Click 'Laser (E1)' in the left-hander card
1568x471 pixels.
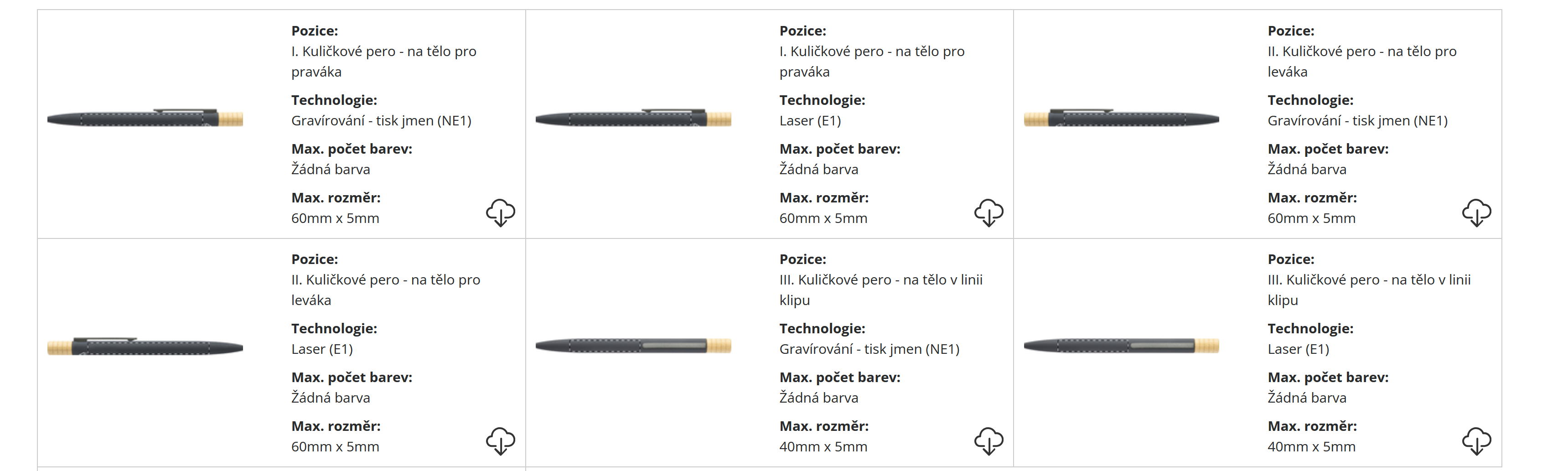[x=321, y=349]
